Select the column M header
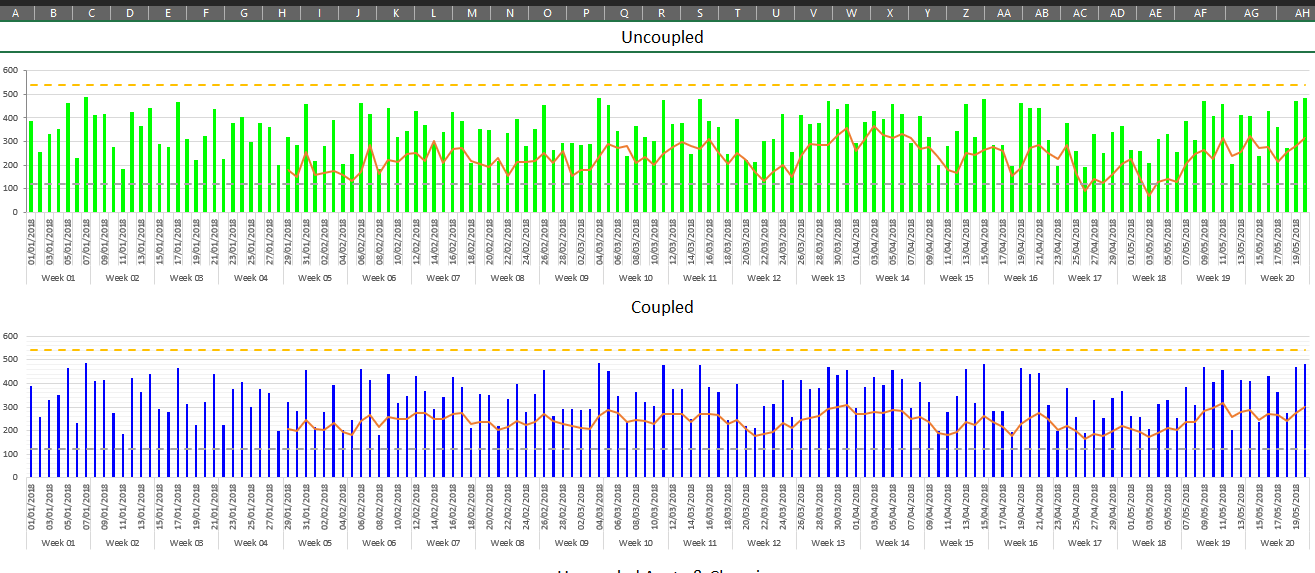 pos(471,13)
